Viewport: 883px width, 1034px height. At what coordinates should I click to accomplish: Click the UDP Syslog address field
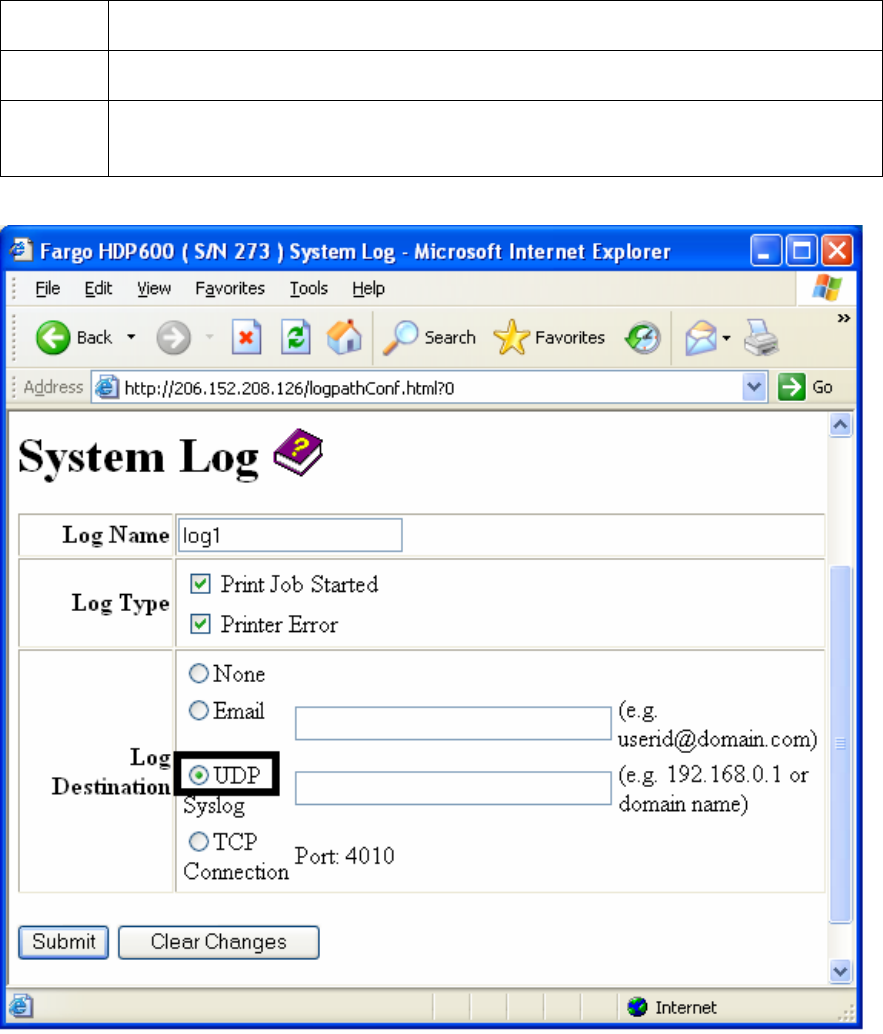pyautogui.click(x=453, y=788)
